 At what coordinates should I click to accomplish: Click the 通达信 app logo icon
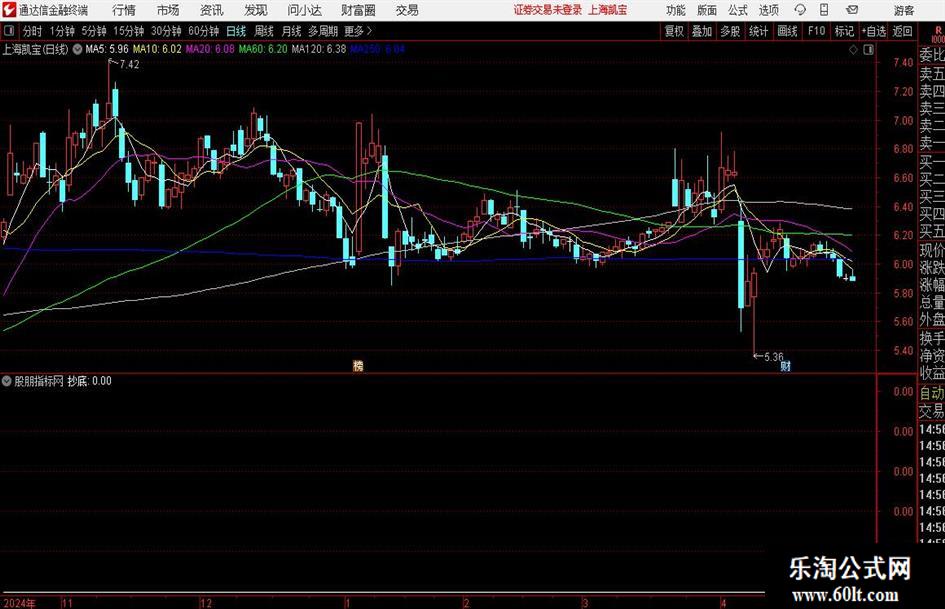pos(9,10)
